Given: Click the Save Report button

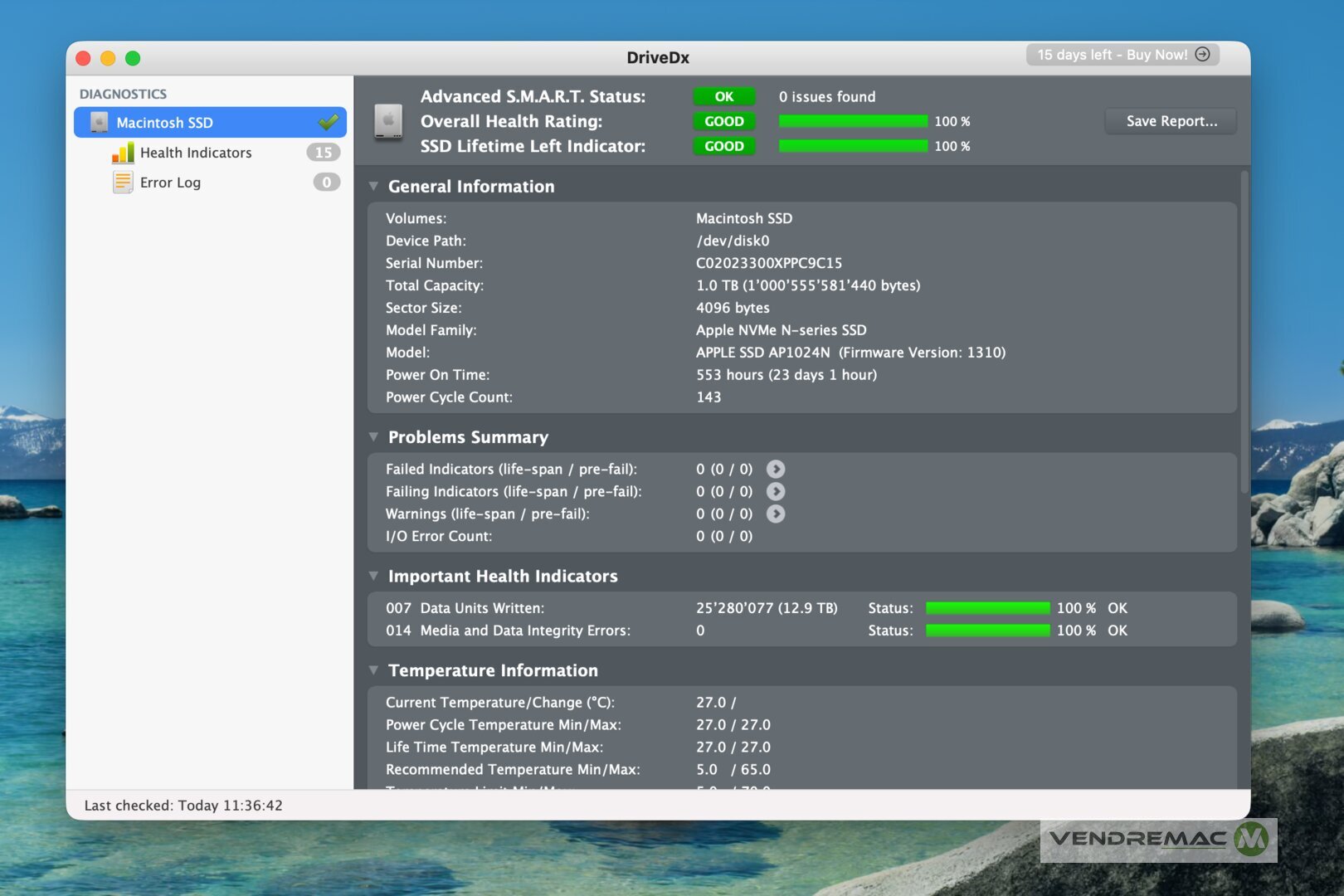Looking at the screenshot, I should 1171,121.
